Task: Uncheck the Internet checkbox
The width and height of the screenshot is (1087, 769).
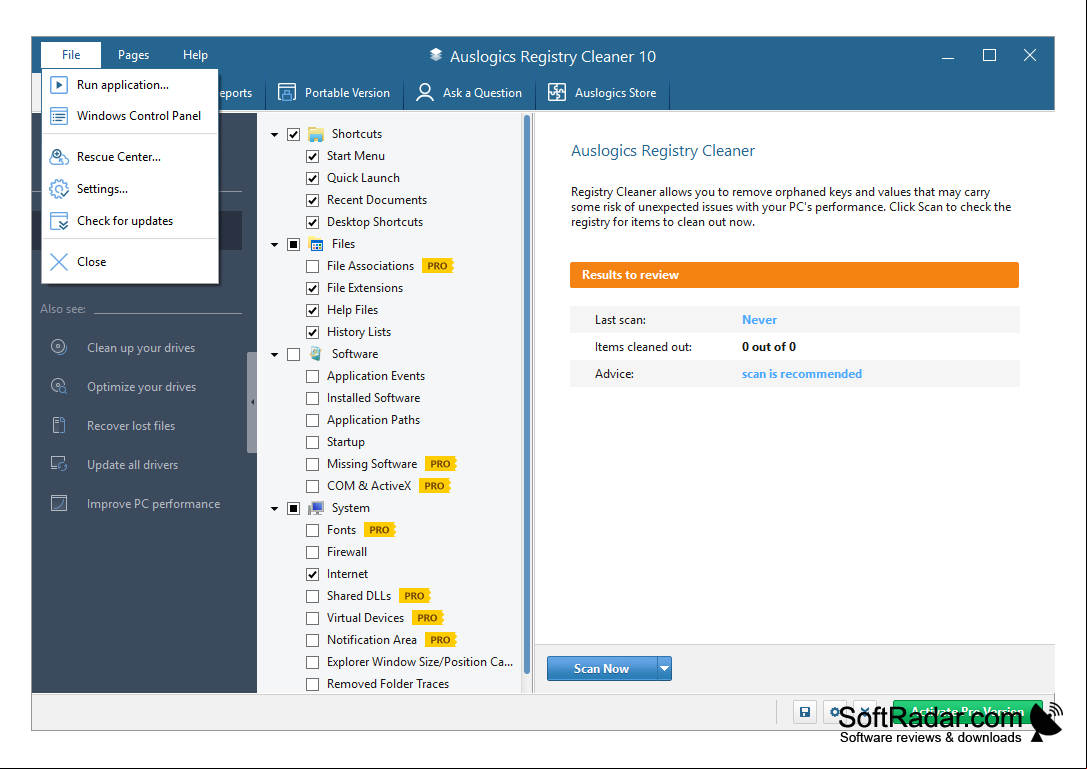Action: pyautogui.click(x=313, y=574)
